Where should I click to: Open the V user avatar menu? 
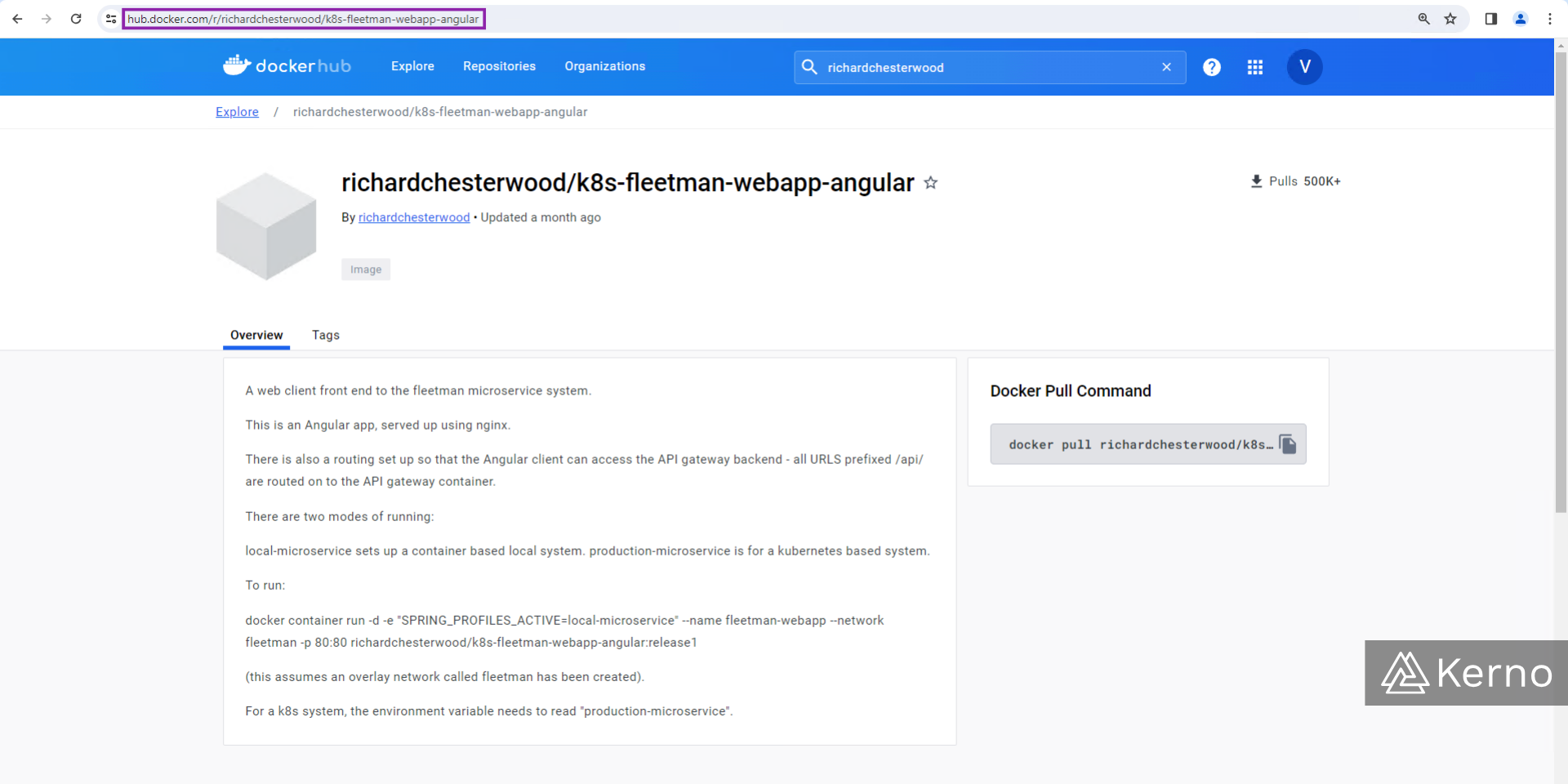pyautogui.click(x=1305, y=67)
